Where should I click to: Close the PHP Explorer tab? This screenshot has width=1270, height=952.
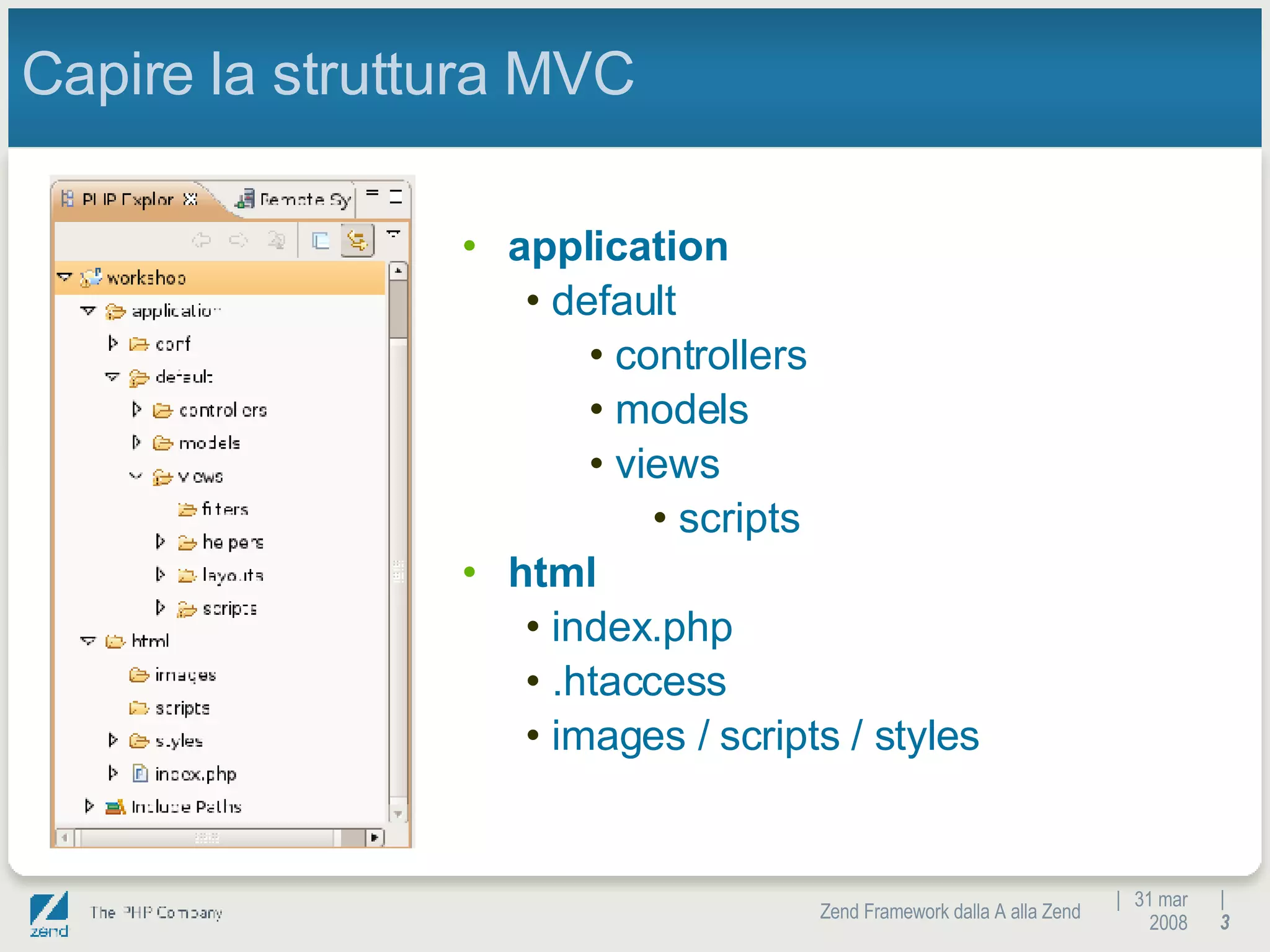coord(191,199)
